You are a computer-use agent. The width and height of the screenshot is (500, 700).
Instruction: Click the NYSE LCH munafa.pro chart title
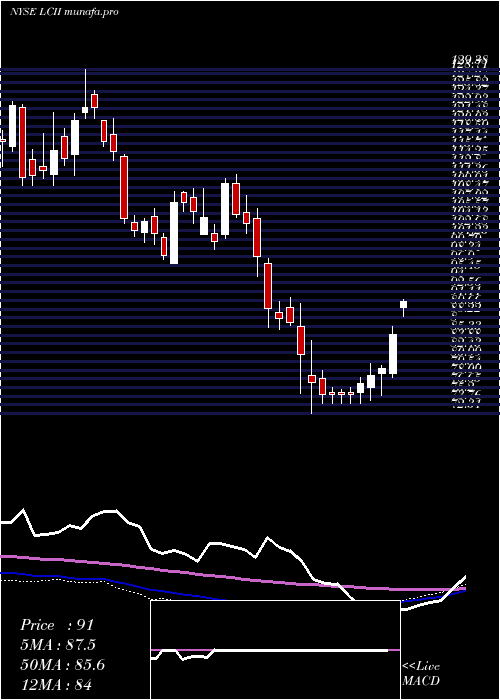pos(64,12)
